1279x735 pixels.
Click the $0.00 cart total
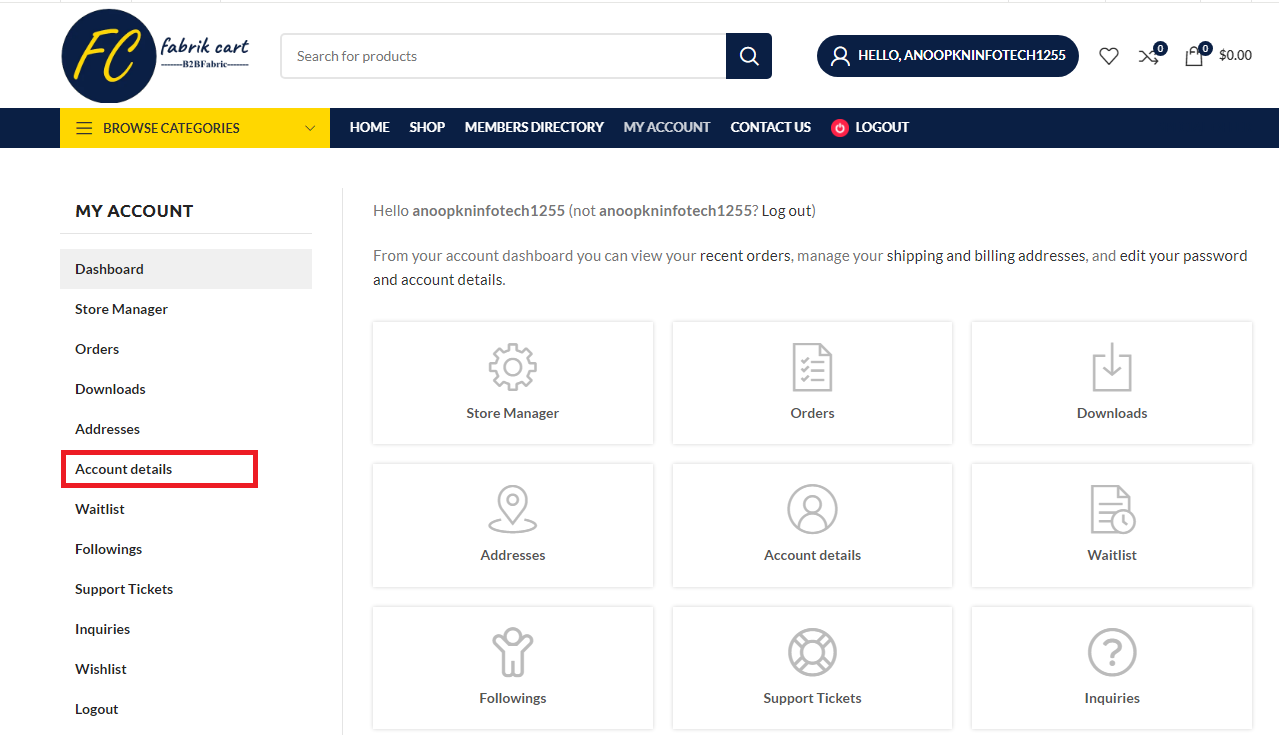[1235, 56]
